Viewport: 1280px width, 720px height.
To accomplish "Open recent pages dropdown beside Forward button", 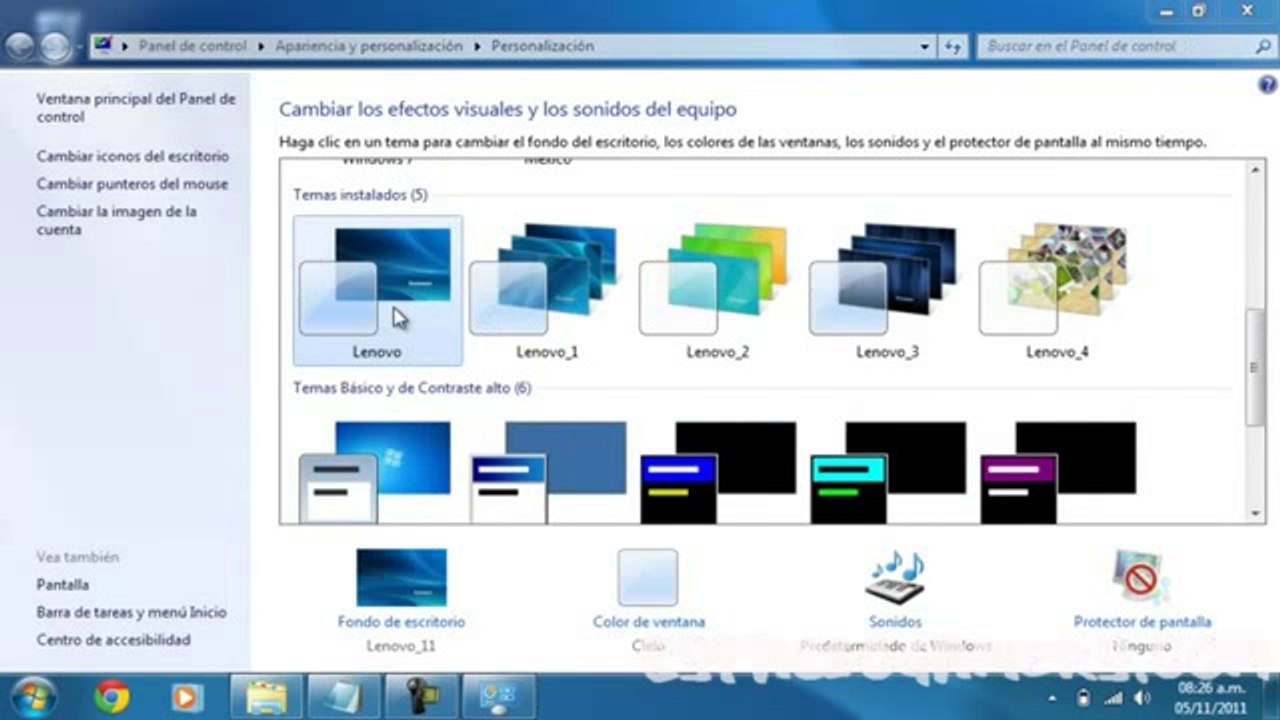I will pyautogui.click(x=79, y=47).
